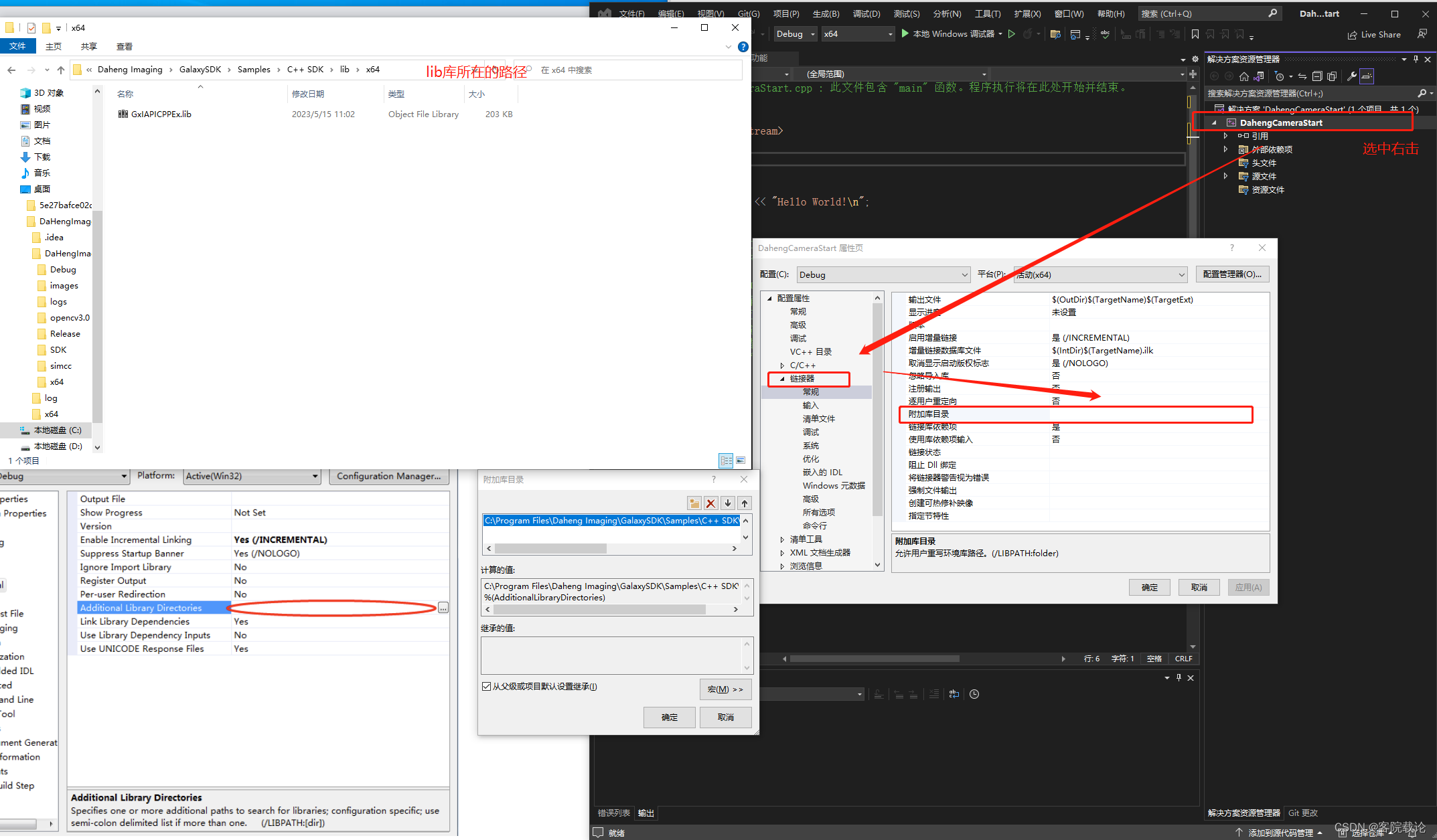Collapse 链接器 node in property tree
Image resolution: width=1437 pixels, height=840 pixels.
(782, 379)
